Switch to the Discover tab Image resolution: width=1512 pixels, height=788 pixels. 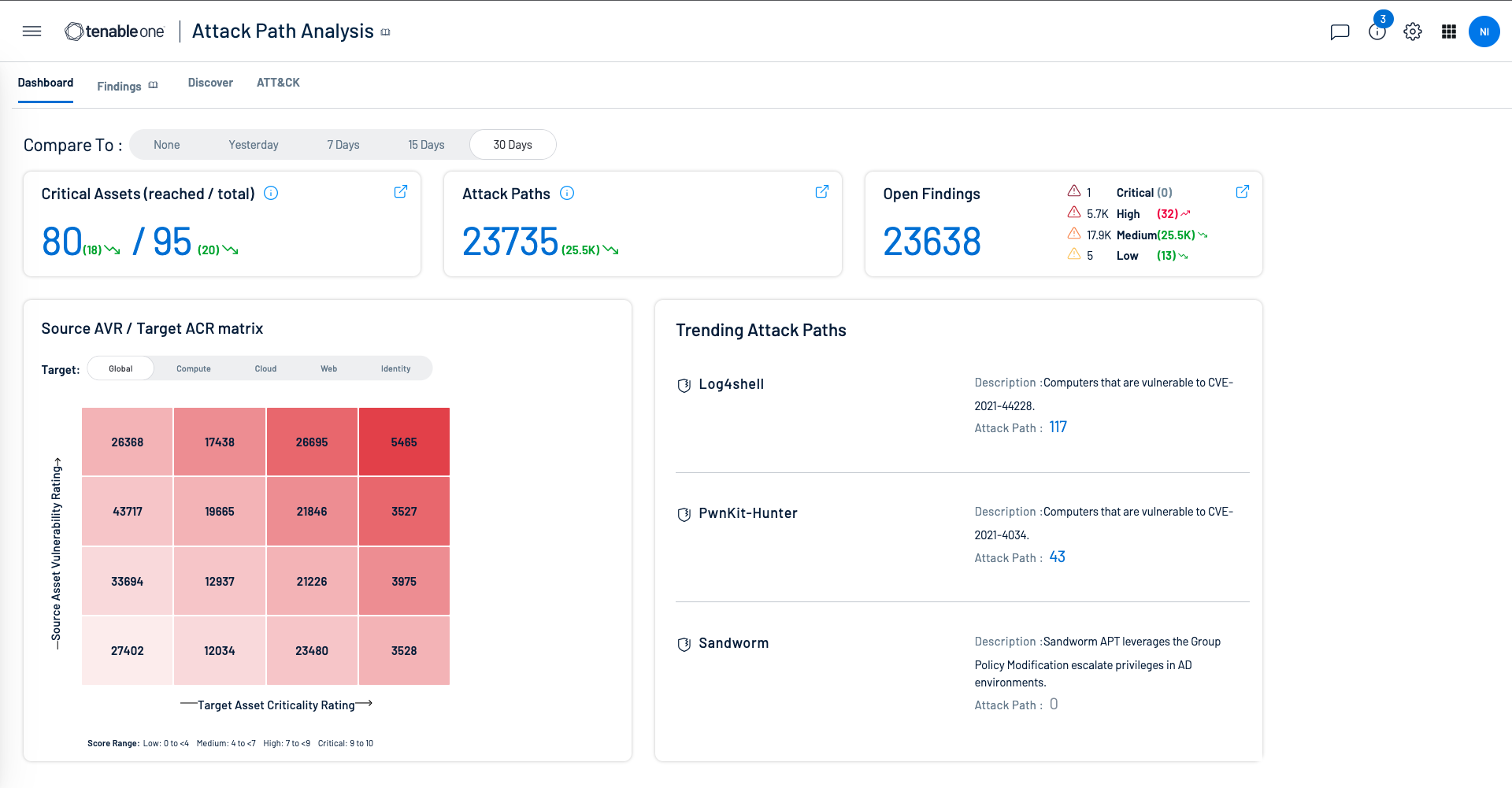(x=210, y=83)
